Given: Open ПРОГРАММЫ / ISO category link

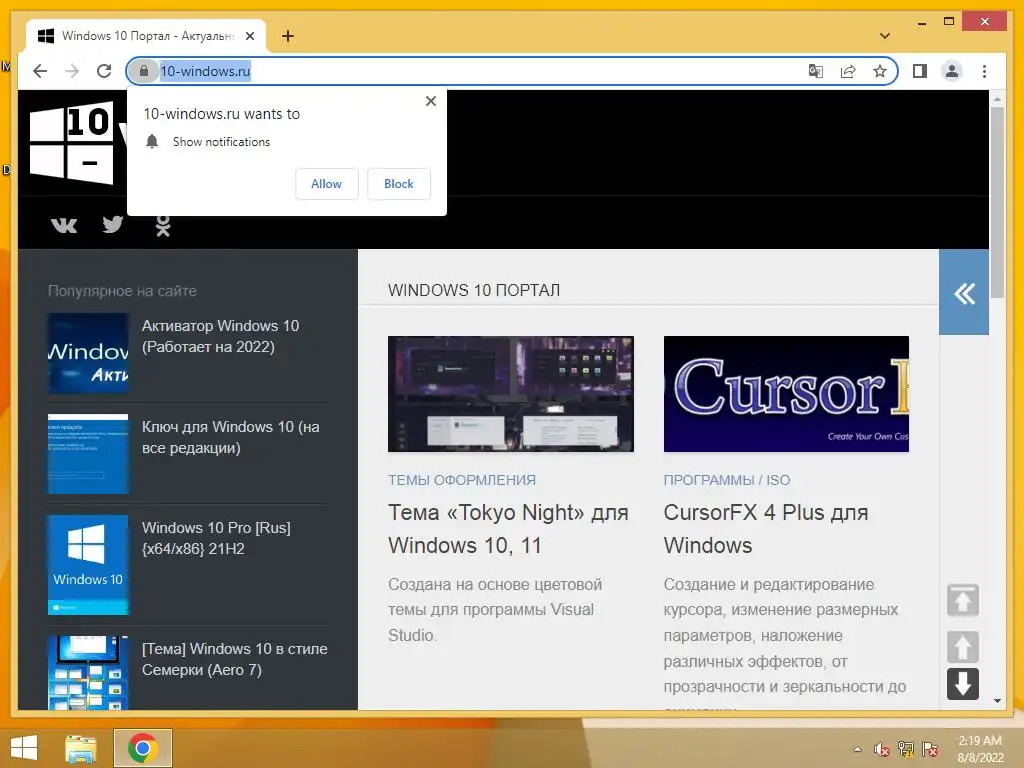Looking at the screenshot, I should pyautogui.click(x=727, y=480).
